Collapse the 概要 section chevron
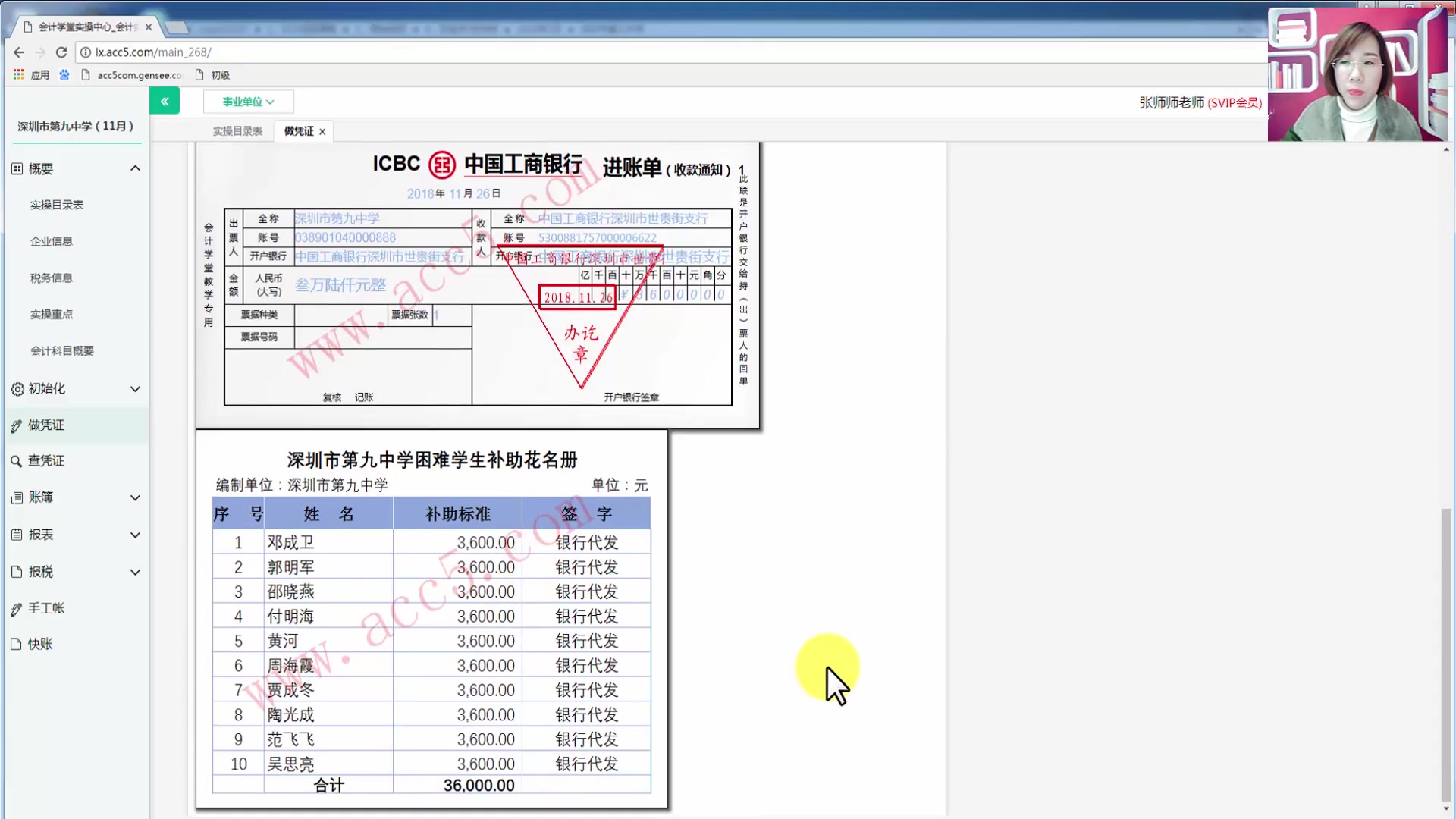Image resolution: width=1456 pixels, height=819 pixels. point(135,168)
